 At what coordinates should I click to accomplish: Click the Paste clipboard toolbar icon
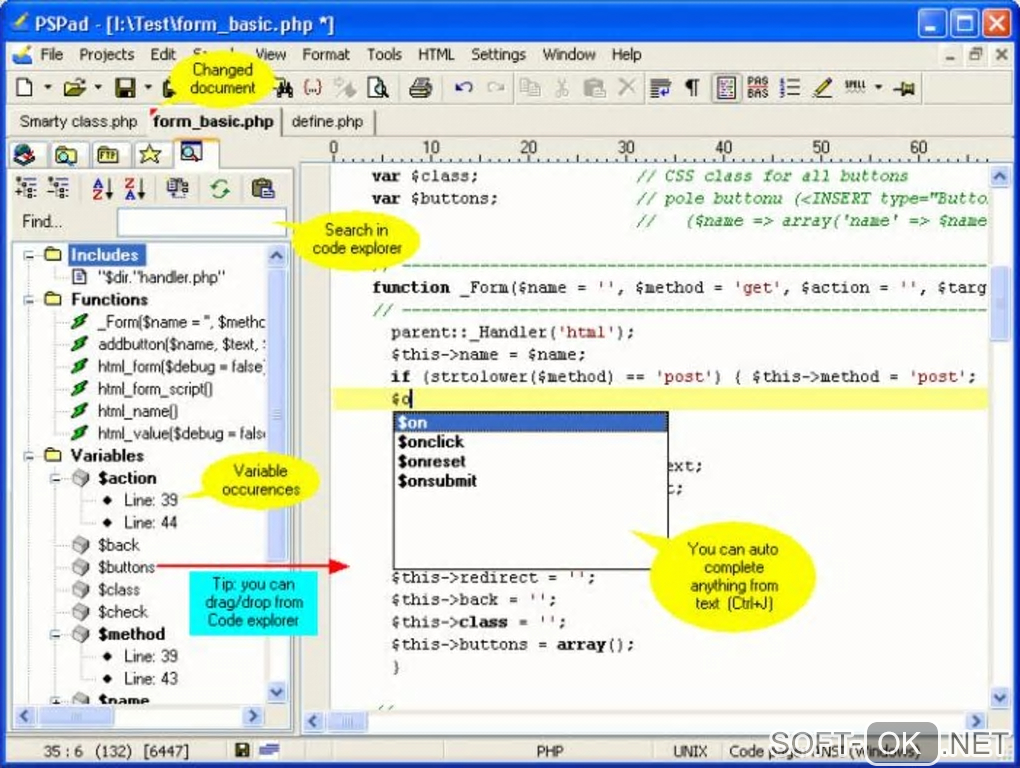(594, 87)
